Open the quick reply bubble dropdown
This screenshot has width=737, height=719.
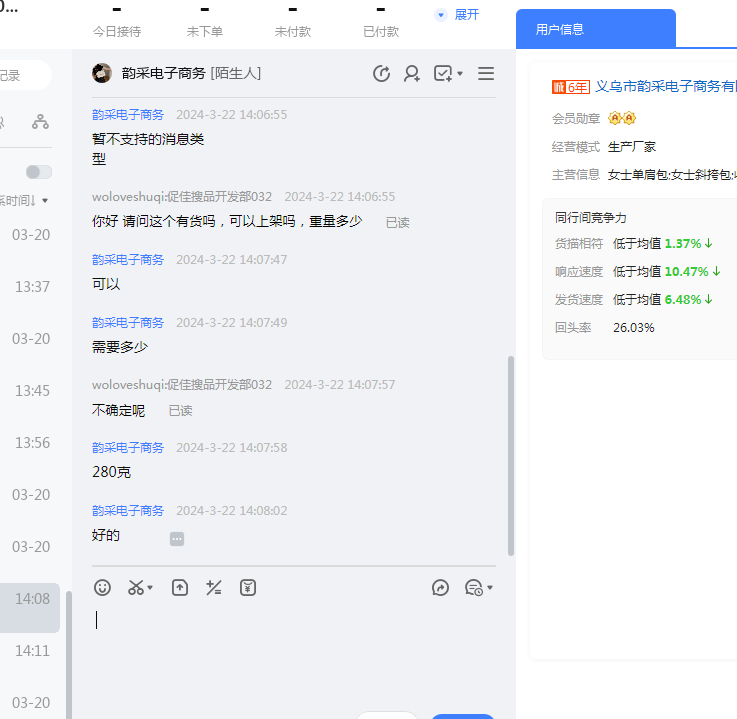[x=489, y=588]
